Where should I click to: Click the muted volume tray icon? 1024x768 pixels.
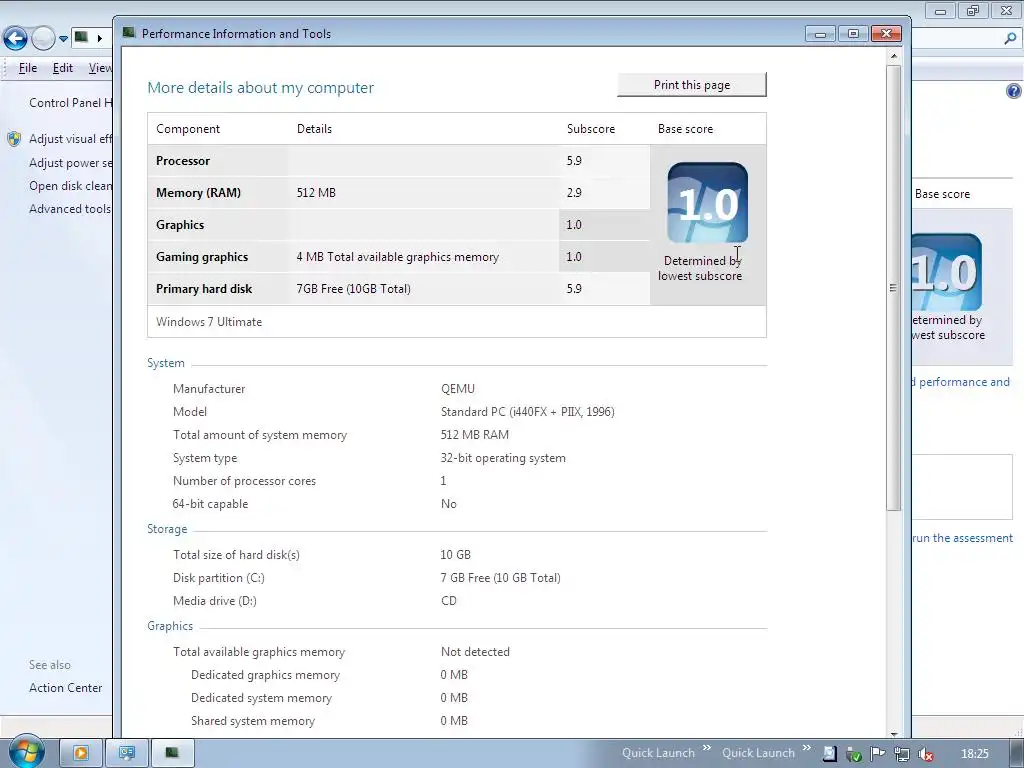point(925,754)
